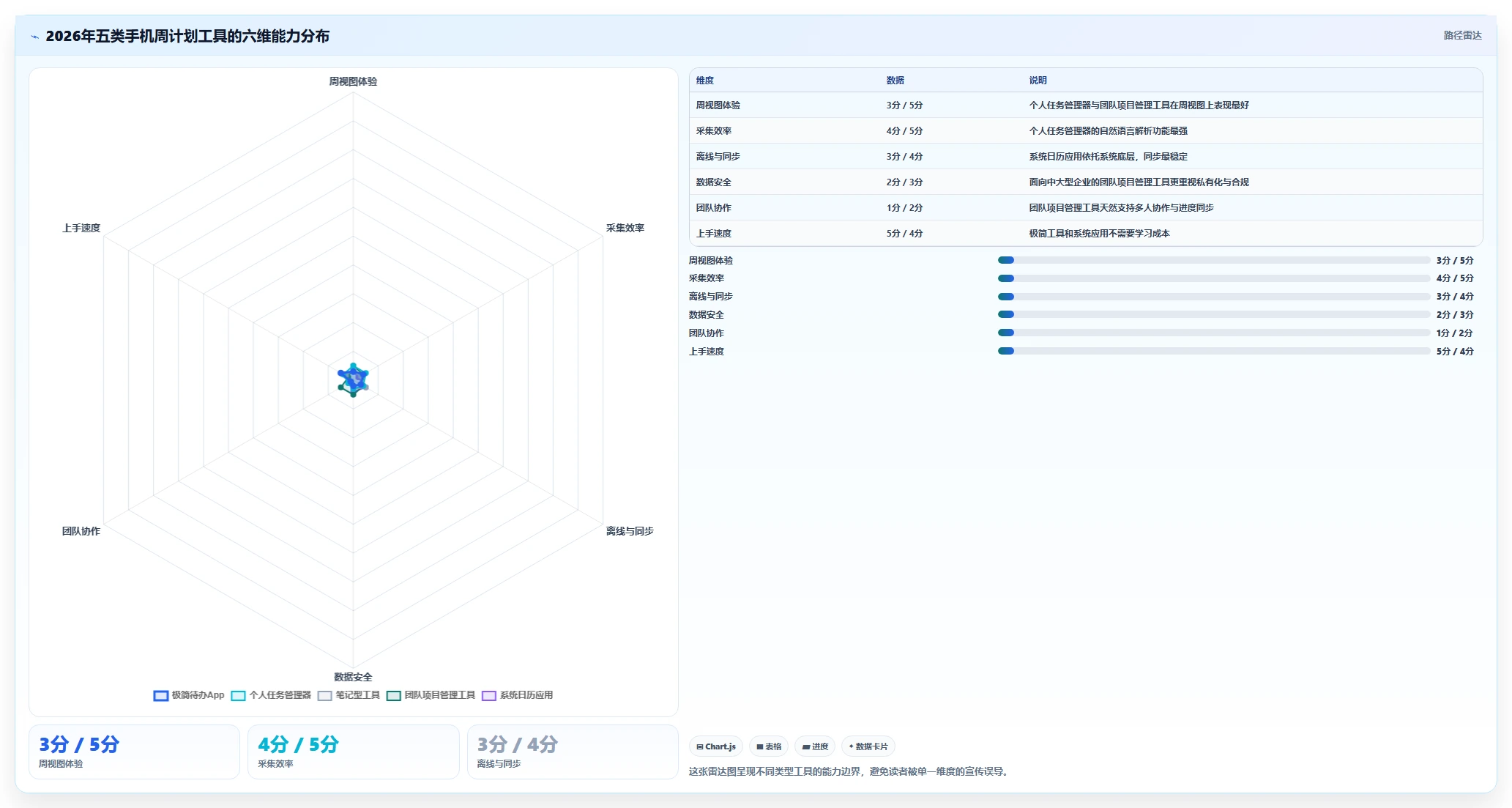The width and height of the screenshot is (1512, 808).
Task: Click the 周视图体验 progress bar
Action: coord(1214,260)
